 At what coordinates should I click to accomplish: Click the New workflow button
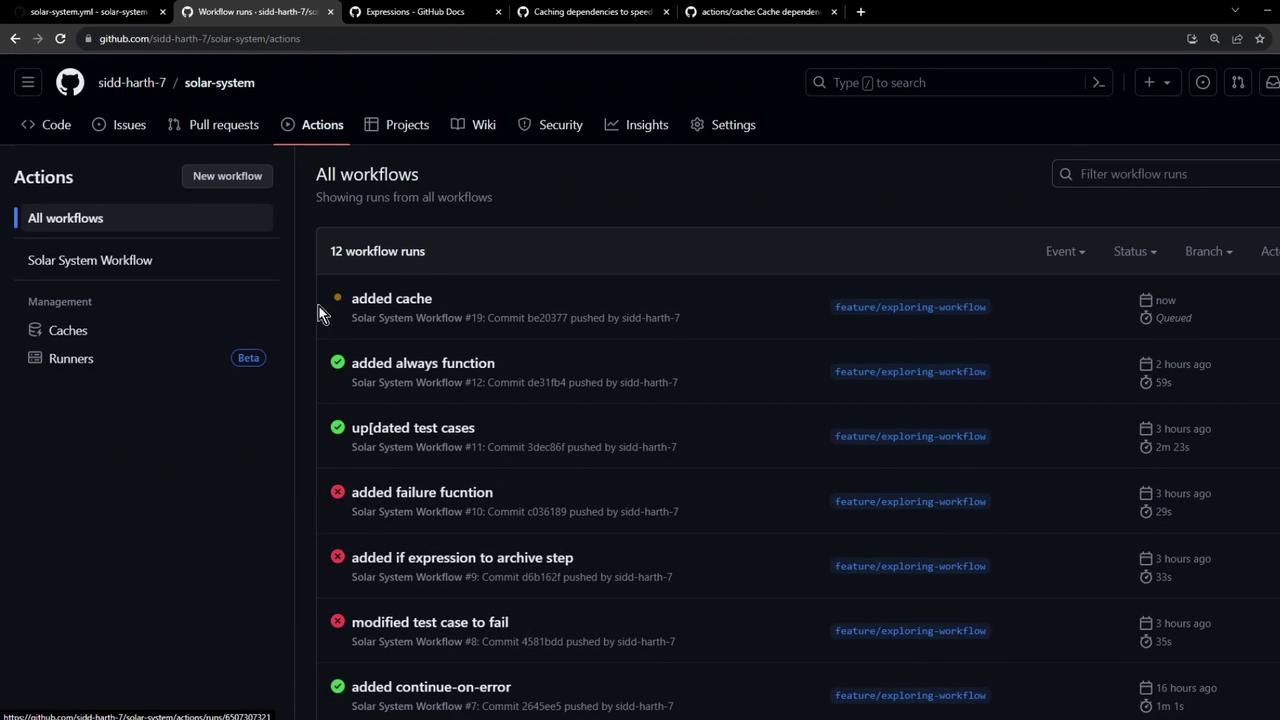(227, 176)
